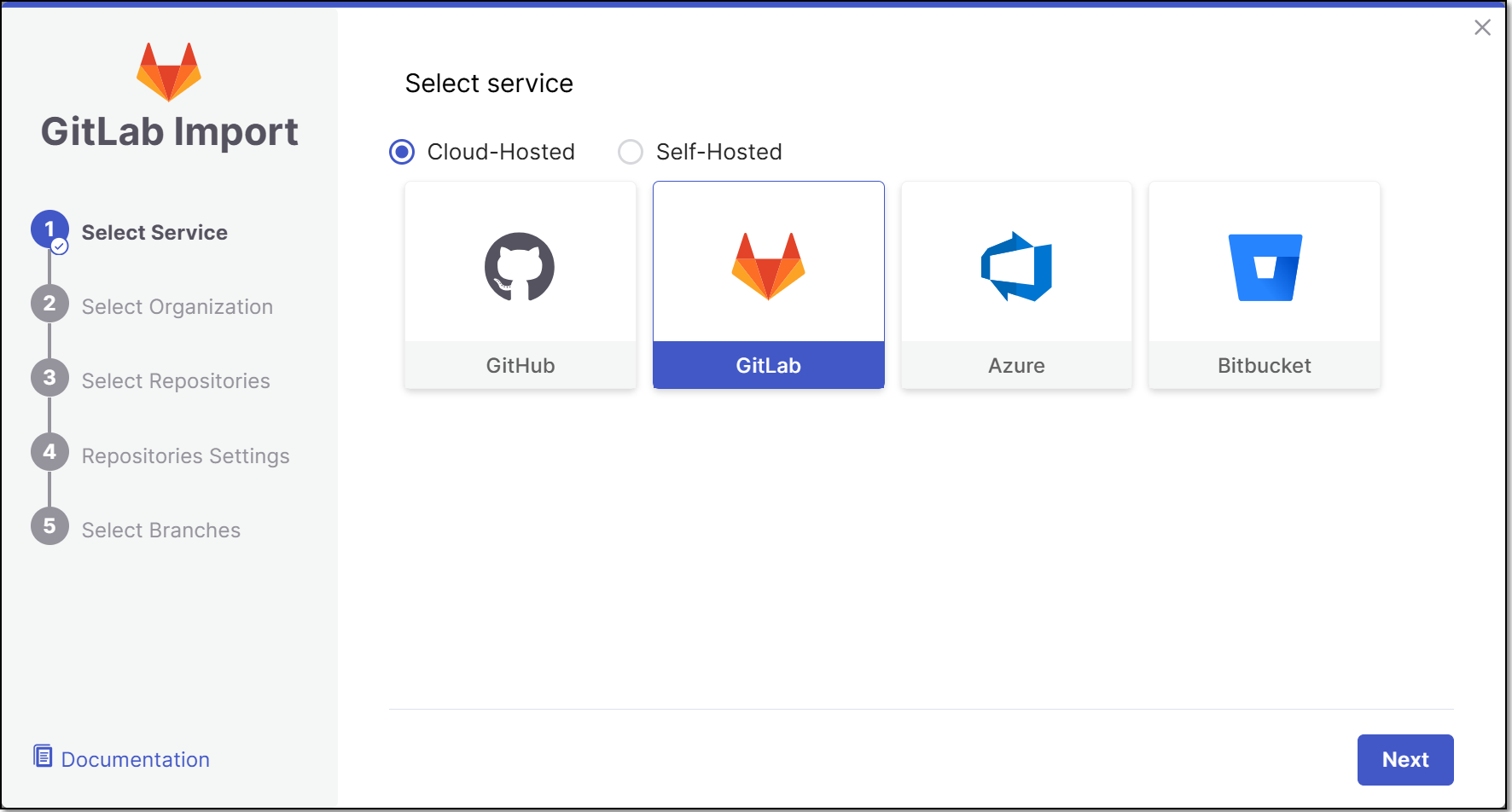Image resolution: width=1512 pixels, height=812 pixels.
Task: Click the GitLab logo above the Import title
Action: point(169,72)
